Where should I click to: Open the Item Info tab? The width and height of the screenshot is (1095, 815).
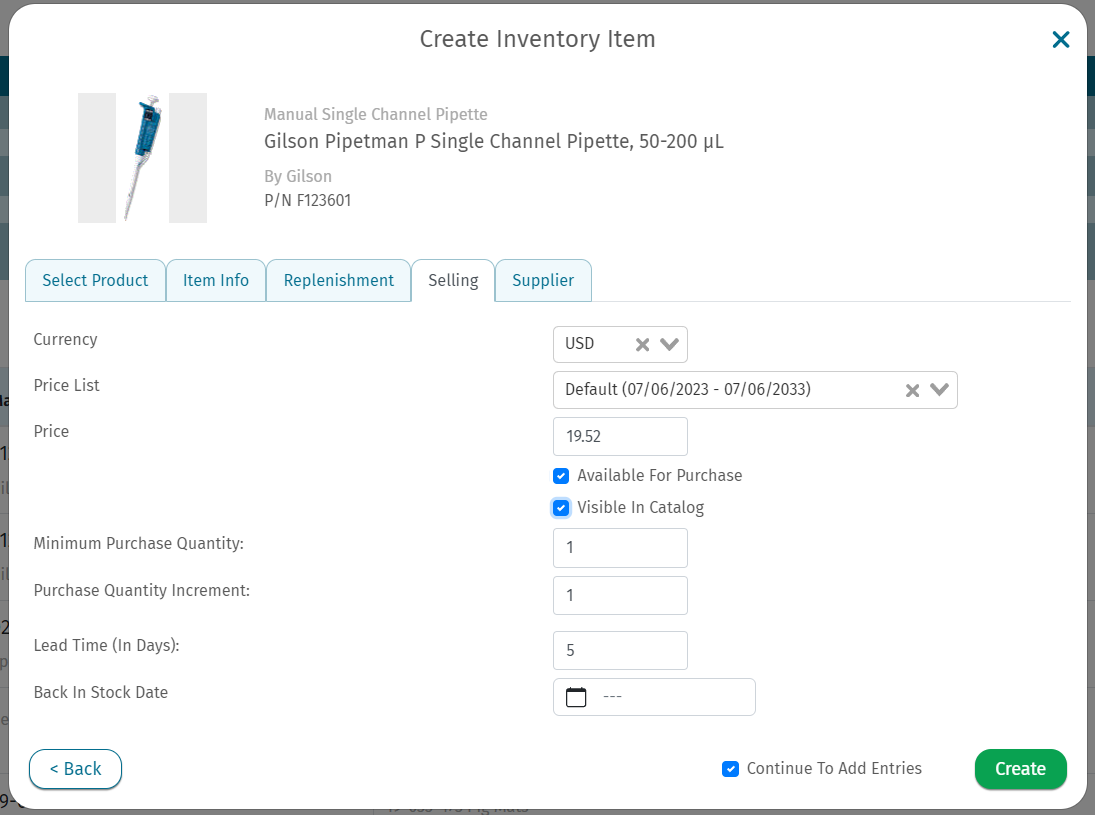(x=216, y=281)
